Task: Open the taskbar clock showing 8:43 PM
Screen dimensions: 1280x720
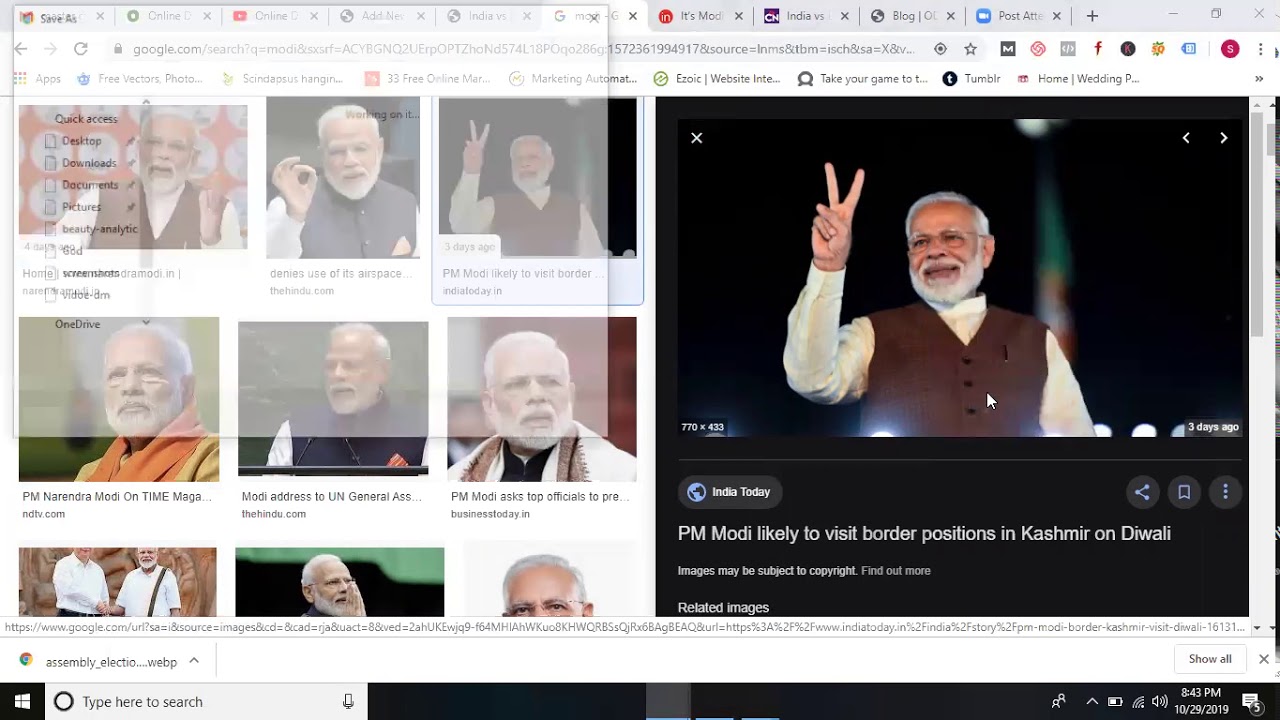Action: click(x=1203, y=701)
